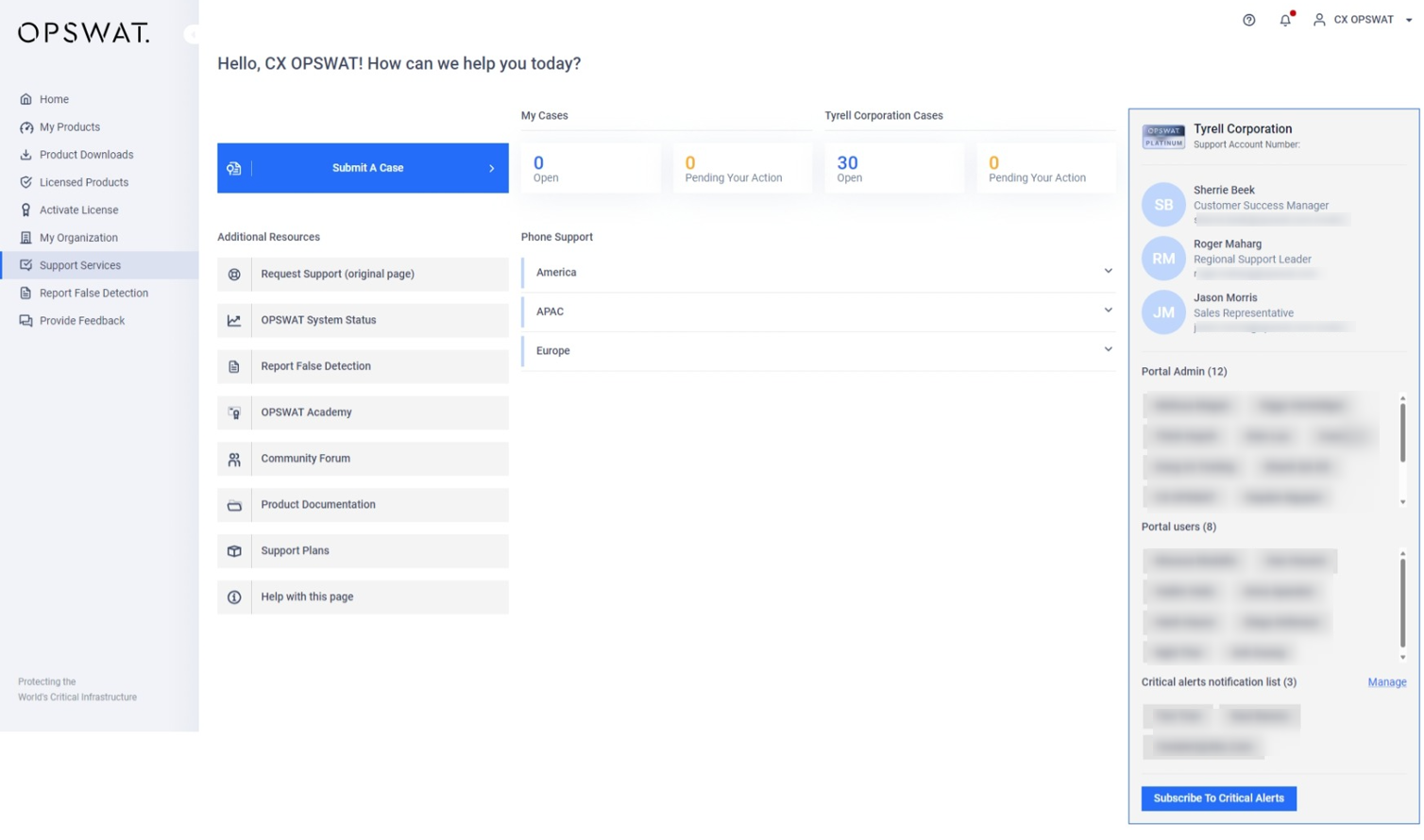Open My Cases Pending Your Action card
The image size is (1424, 840).
pos(742,168)
